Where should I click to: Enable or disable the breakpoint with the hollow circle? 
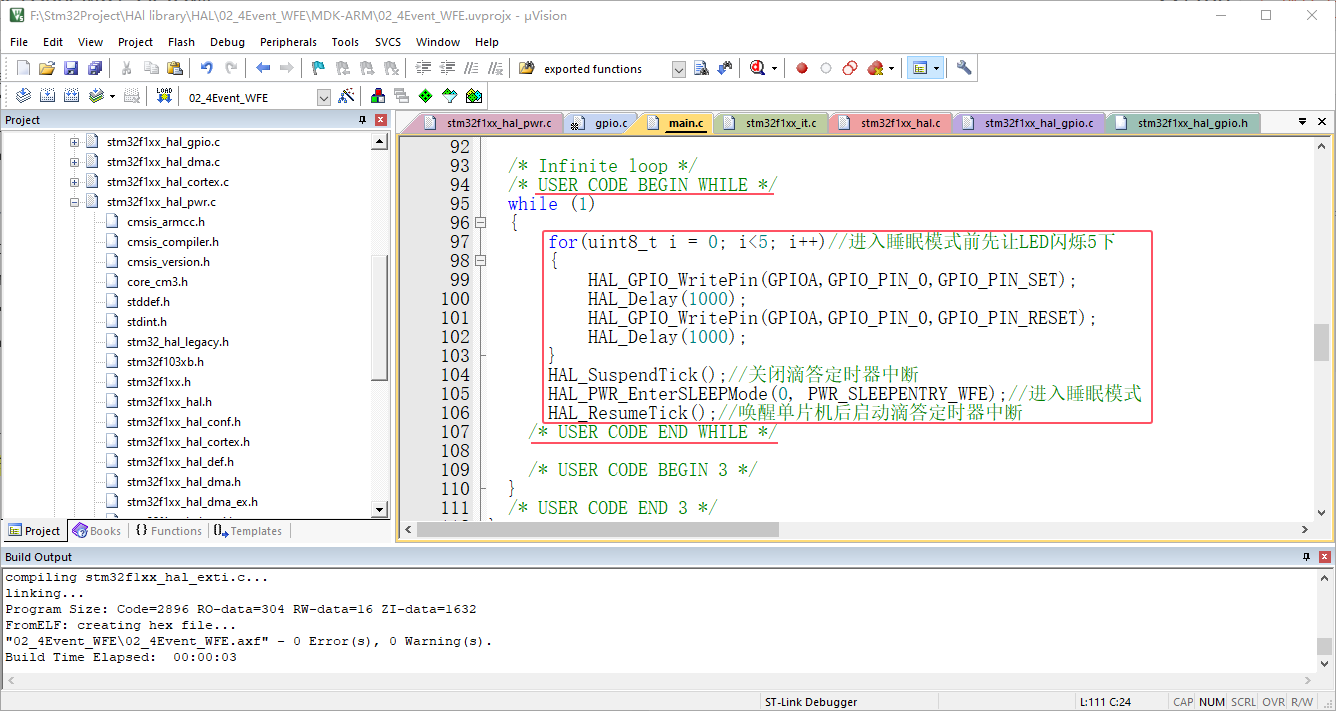tap(826, 68)
